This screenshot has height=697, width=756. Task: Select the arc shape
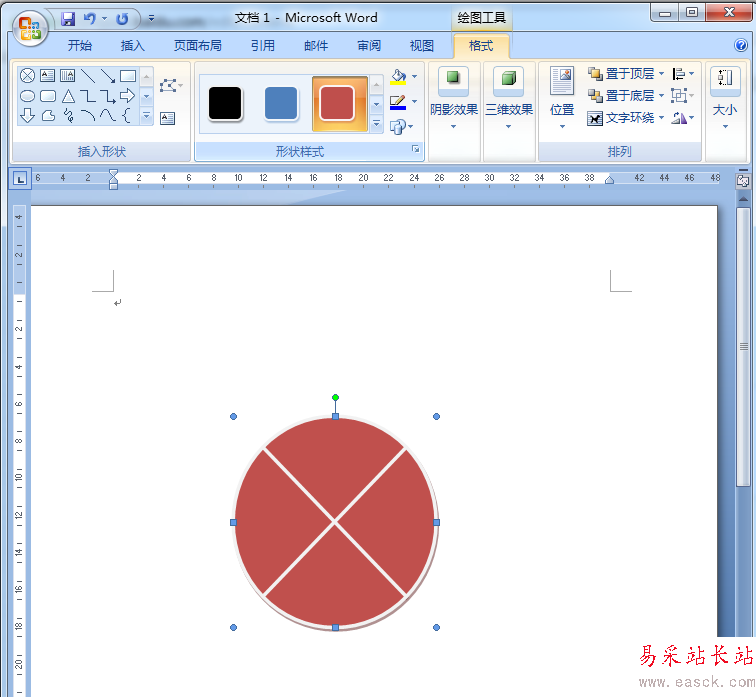tap(88, 115)
